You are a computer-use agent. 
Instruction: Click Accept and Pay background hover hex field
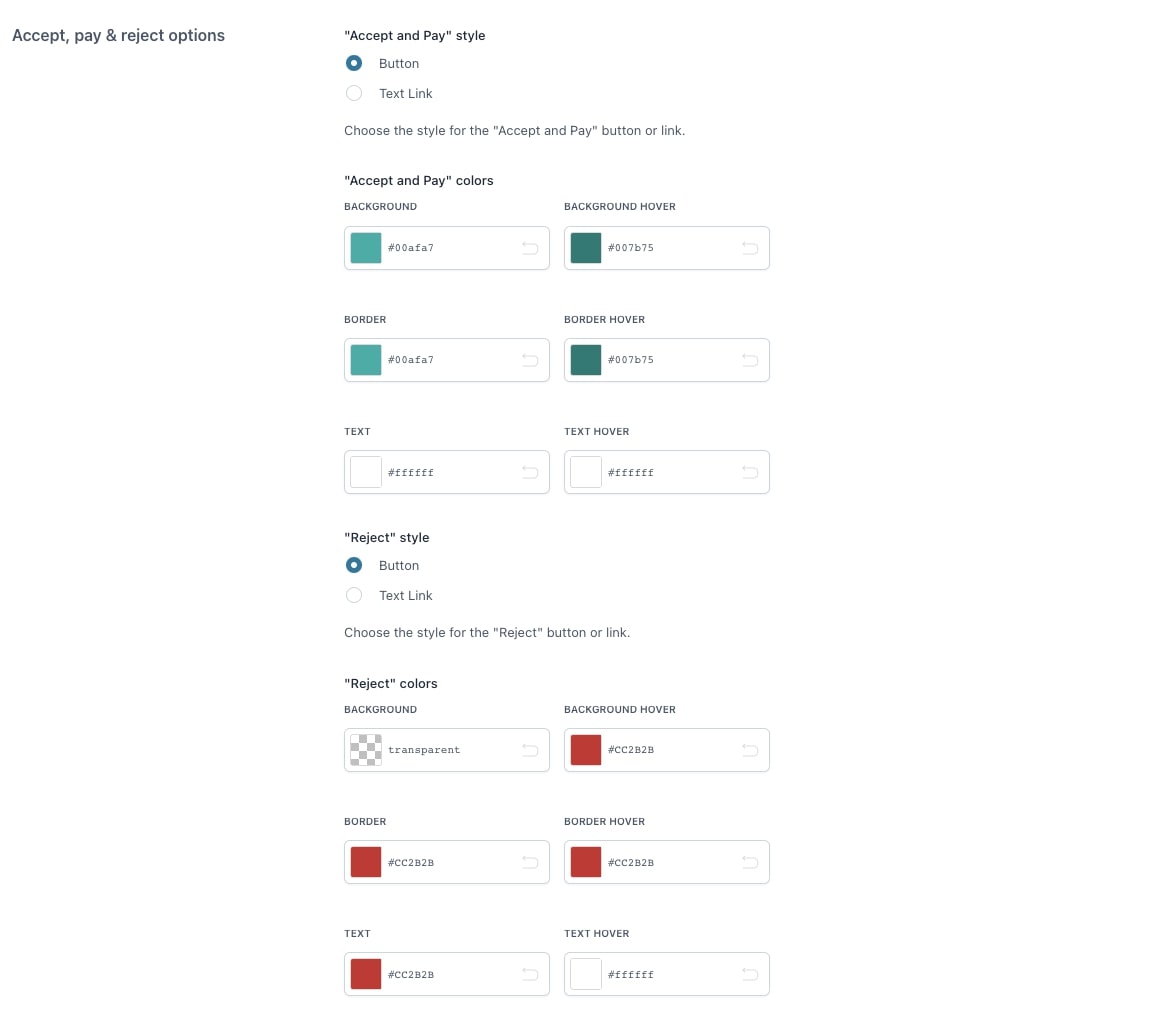[670, 248]
